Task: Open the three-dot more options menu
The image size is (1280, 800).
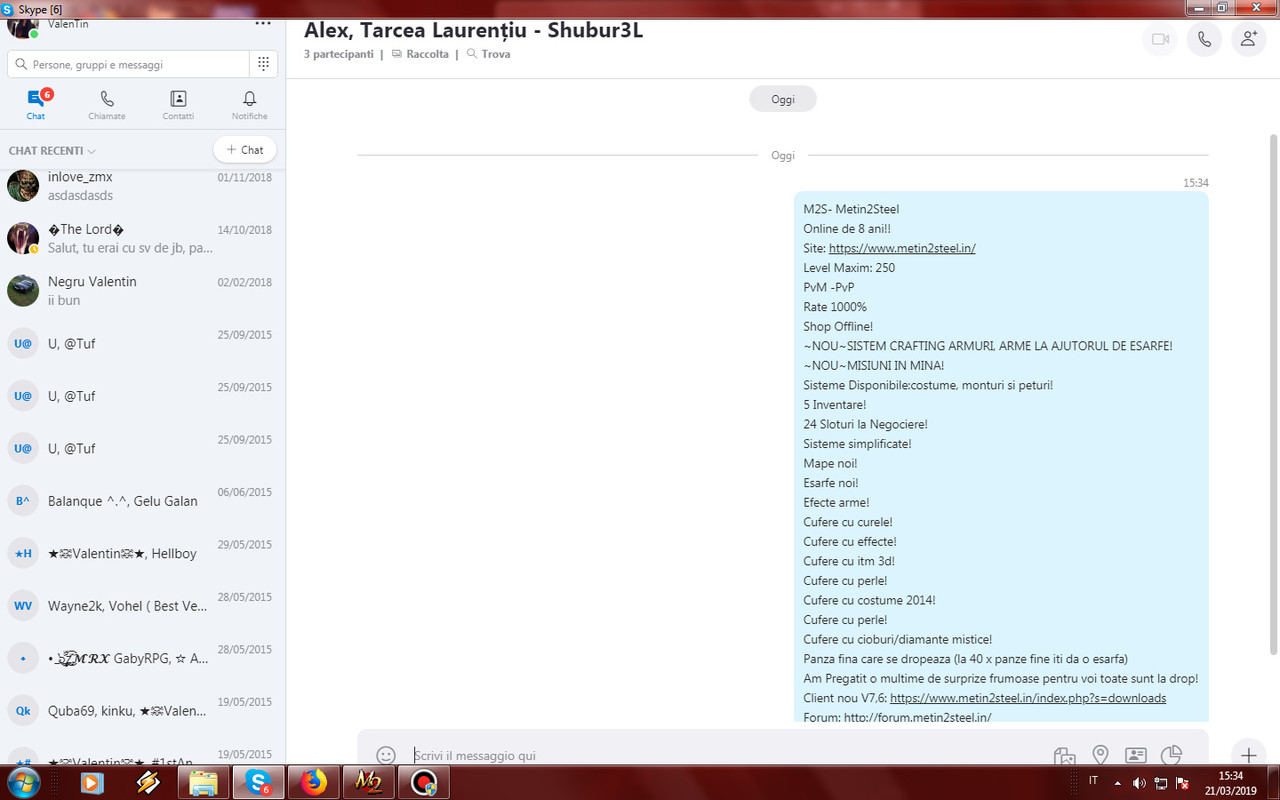Action: coord(263,22)
